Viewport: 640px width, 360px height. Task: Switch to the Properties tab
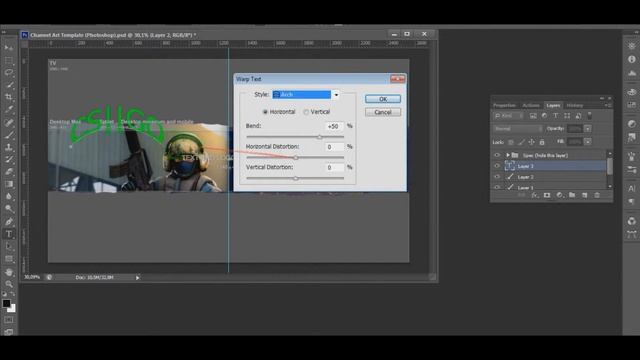coord(504,106)
